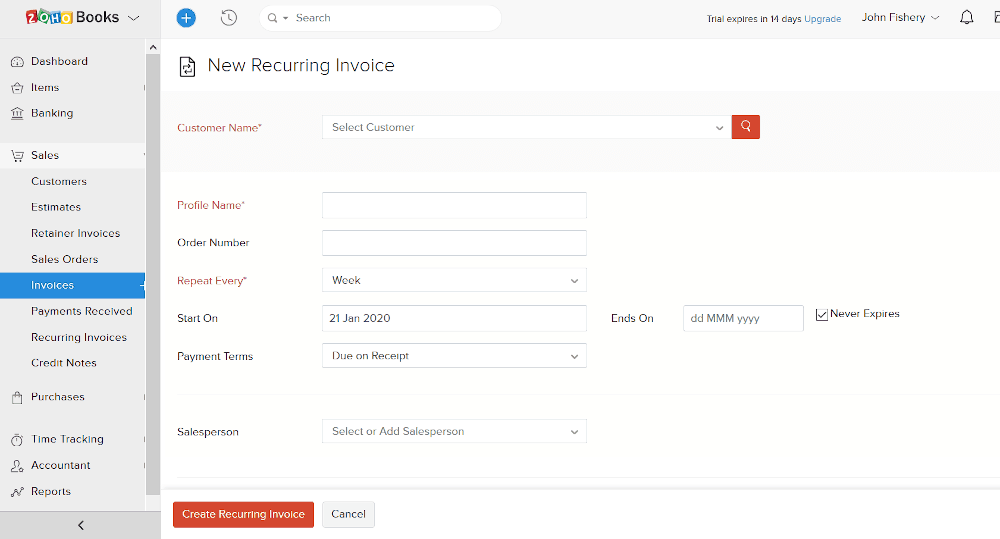Open the Banking module icon
Image resolution: width=1000 pixels, height=539 pixels.
(17, 114)
